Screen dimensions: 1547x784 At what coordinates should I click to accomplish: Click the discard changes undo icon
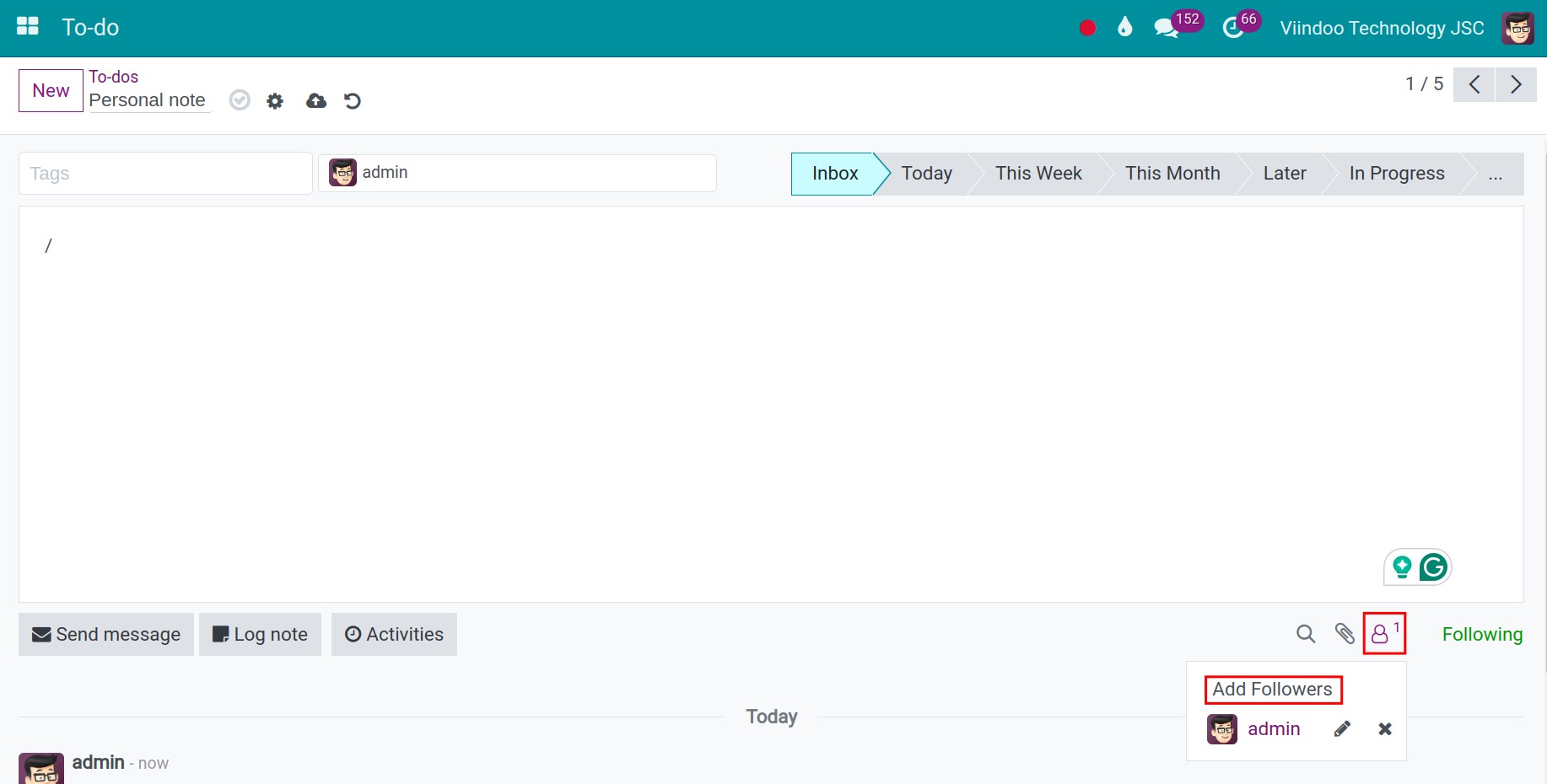(353, 101)
